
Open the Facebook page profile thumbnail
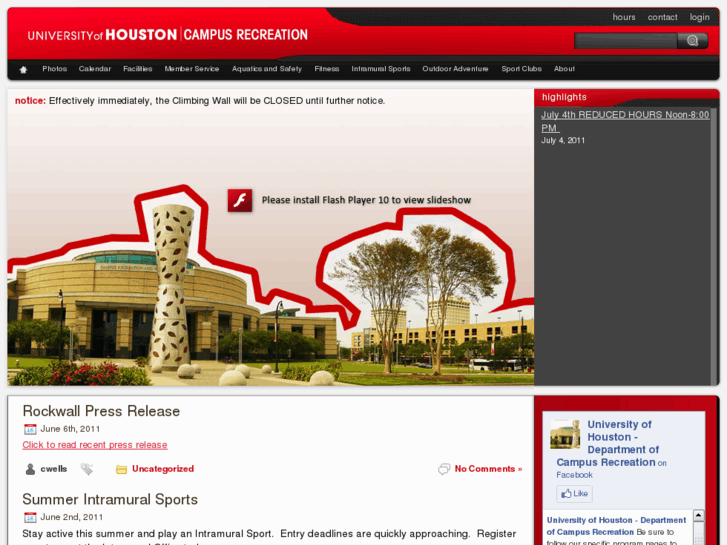(x=565, y=434)
